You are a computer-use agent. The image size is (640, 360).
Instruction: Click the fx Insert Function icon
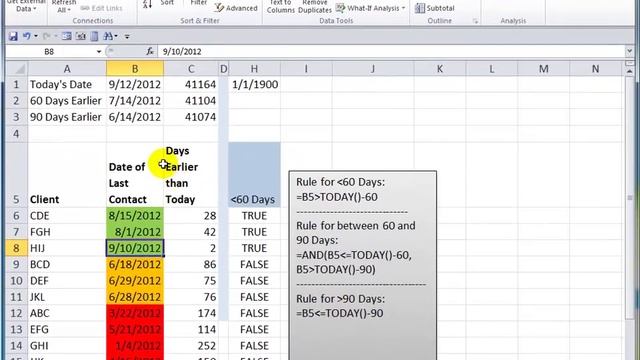(x=150, y=51)
